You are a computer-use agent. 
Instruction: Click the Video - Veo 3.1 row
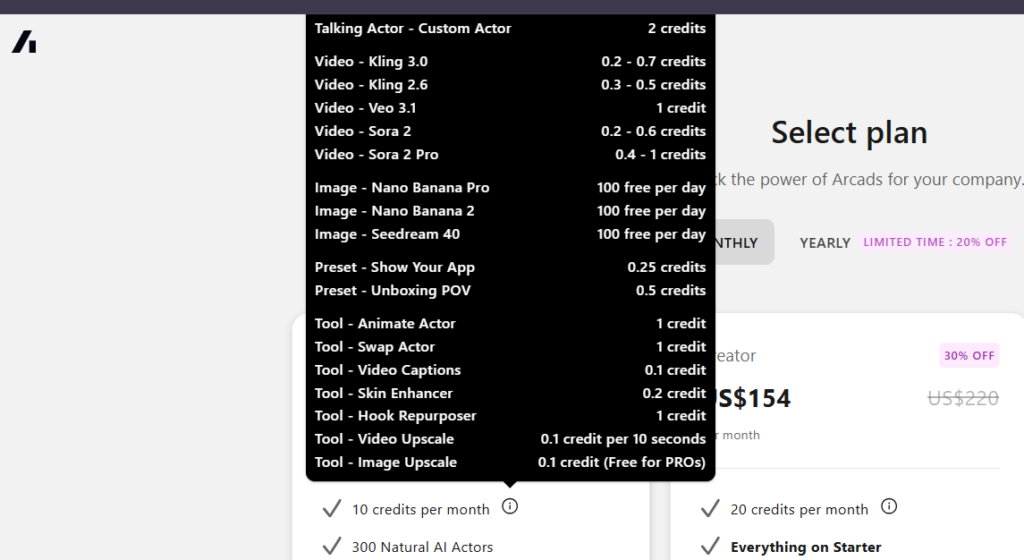510,108
